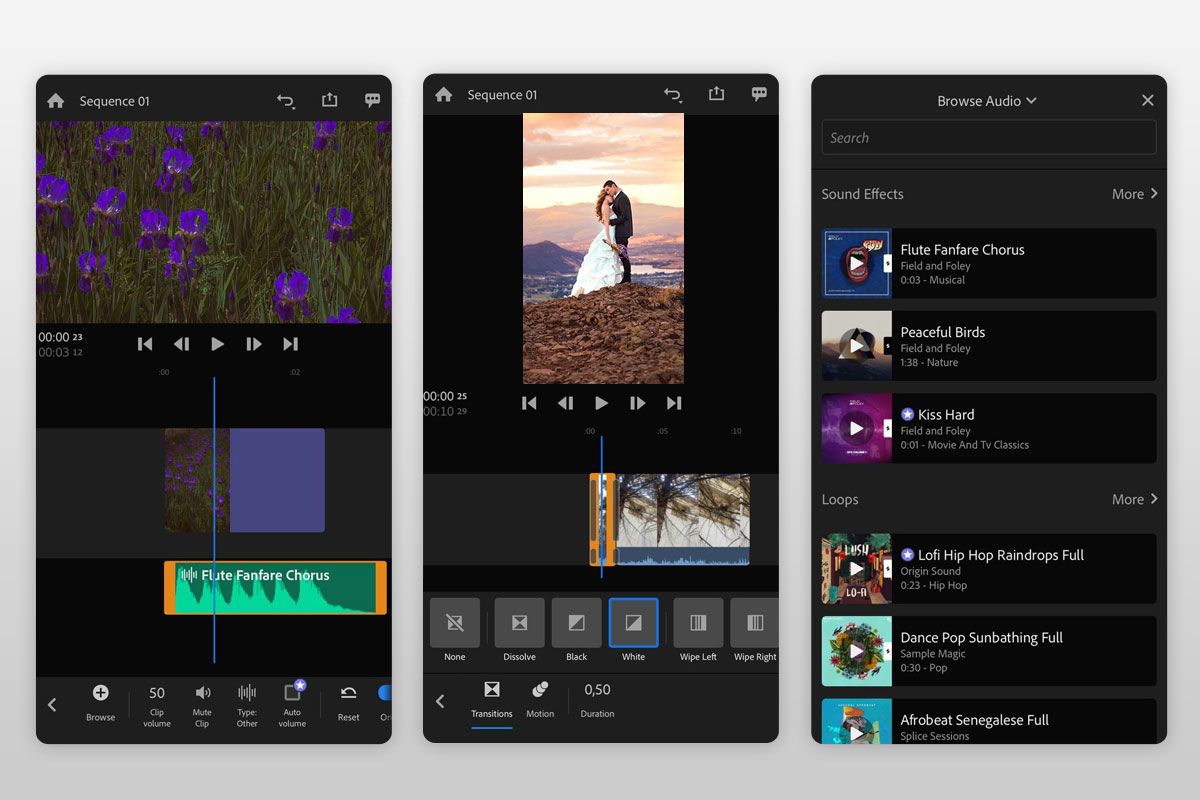Image resolution: width=1200 pixels, height=800 pixels.
Task: Toggle the blue switch next to Reset
Action: pos(383,692)
